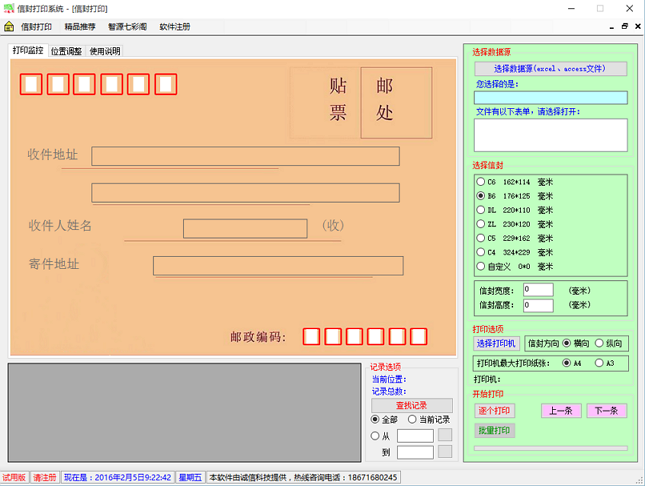Switch to the 位置调整 tab
Image resolution: width=645 pixels, height=486 pixels.
tap(66, 51)
